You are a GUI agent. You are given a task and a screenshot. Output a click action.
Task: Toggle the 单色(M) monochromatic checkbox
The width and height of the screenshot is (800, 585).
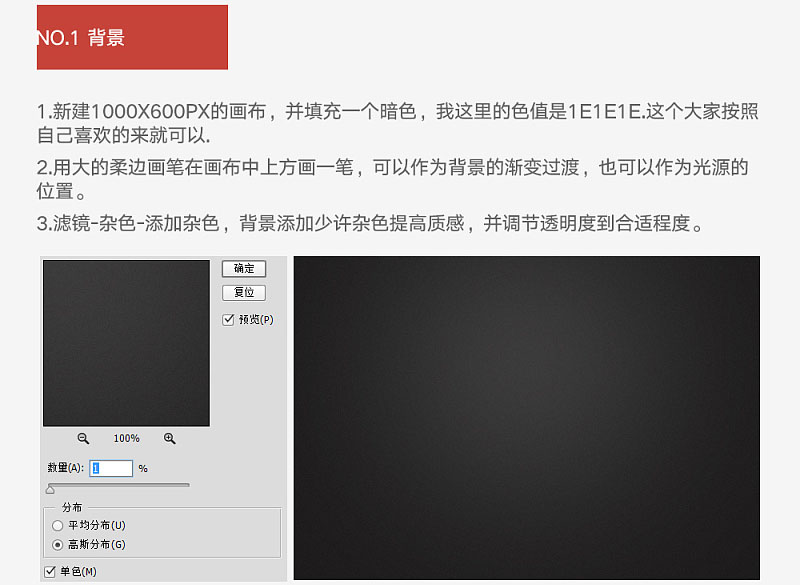point(49,572)
